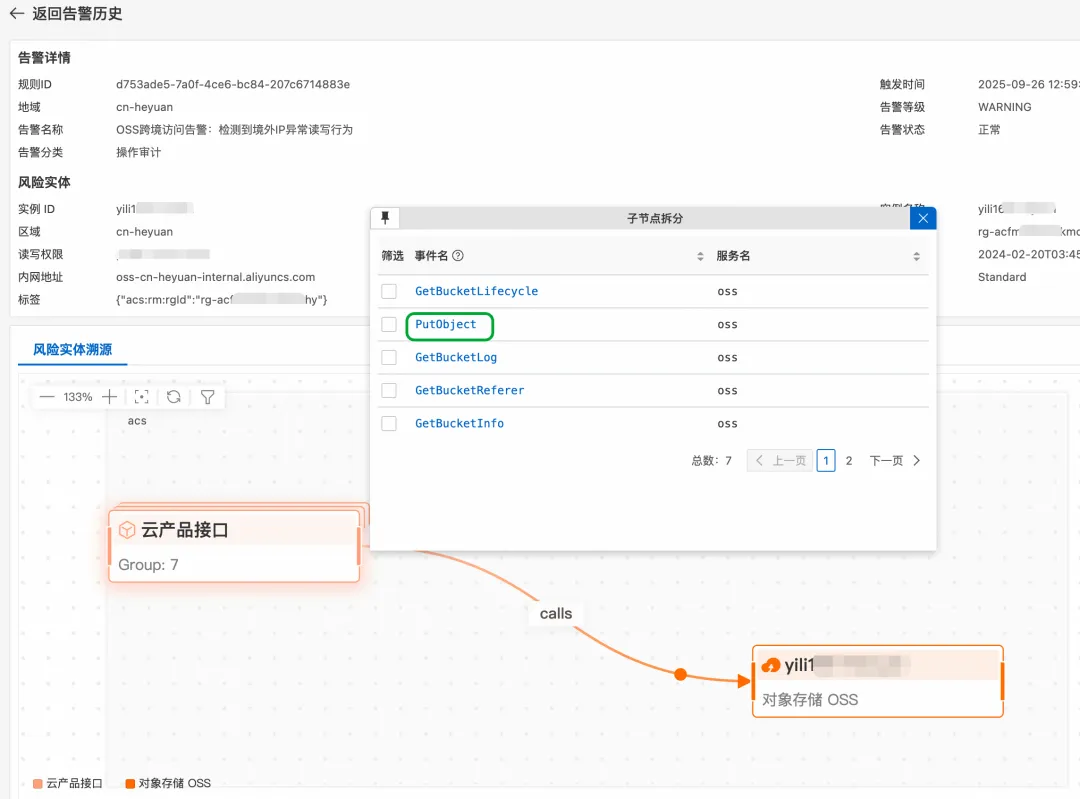Click the 云产品接口 cube icon
Image resolution: width=1080 pixels, height=799 pixels.
[127, 530]
